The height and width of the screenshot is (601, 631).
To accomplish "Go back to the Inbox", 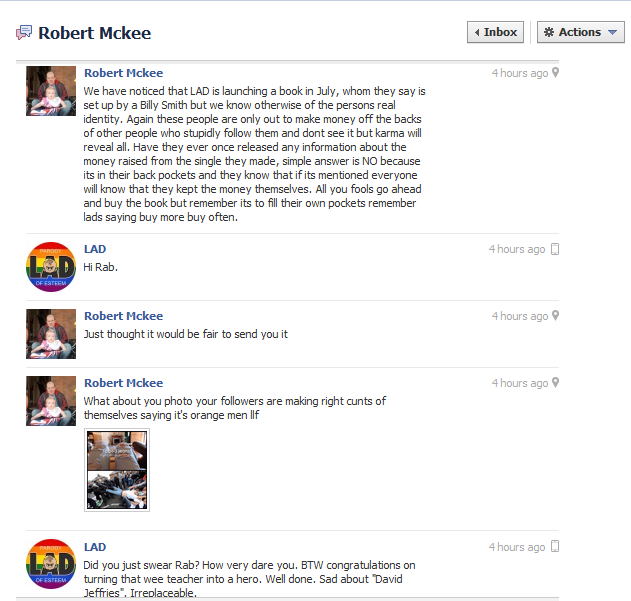I will (495, 32).
